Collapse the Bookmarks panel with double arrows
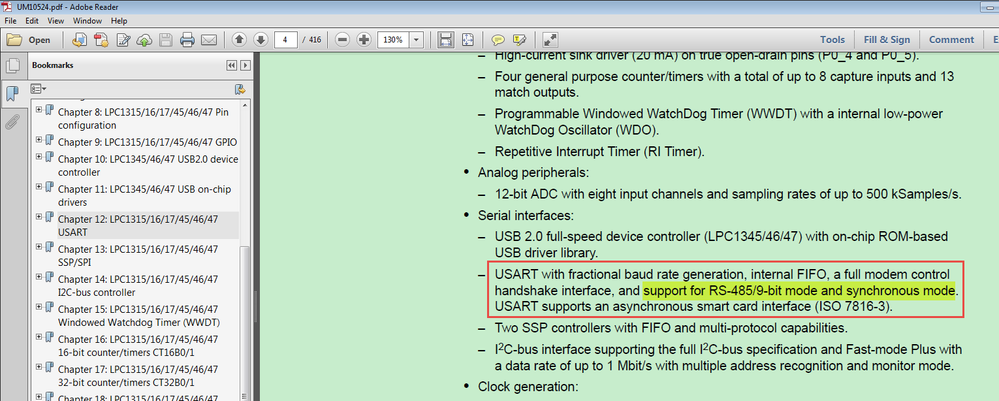The height and width of the screenshot is (401, 999). point(231,66)
